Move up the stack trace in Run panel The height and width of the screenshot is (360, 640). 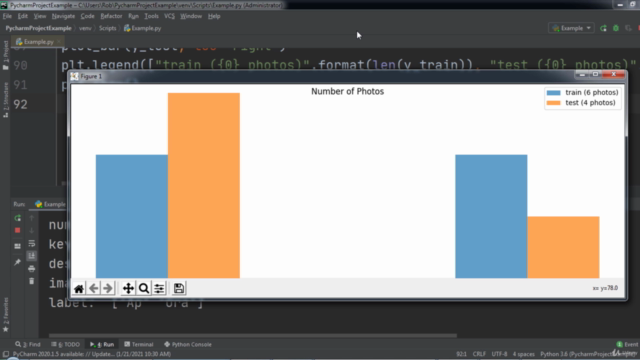click(31, 218)
